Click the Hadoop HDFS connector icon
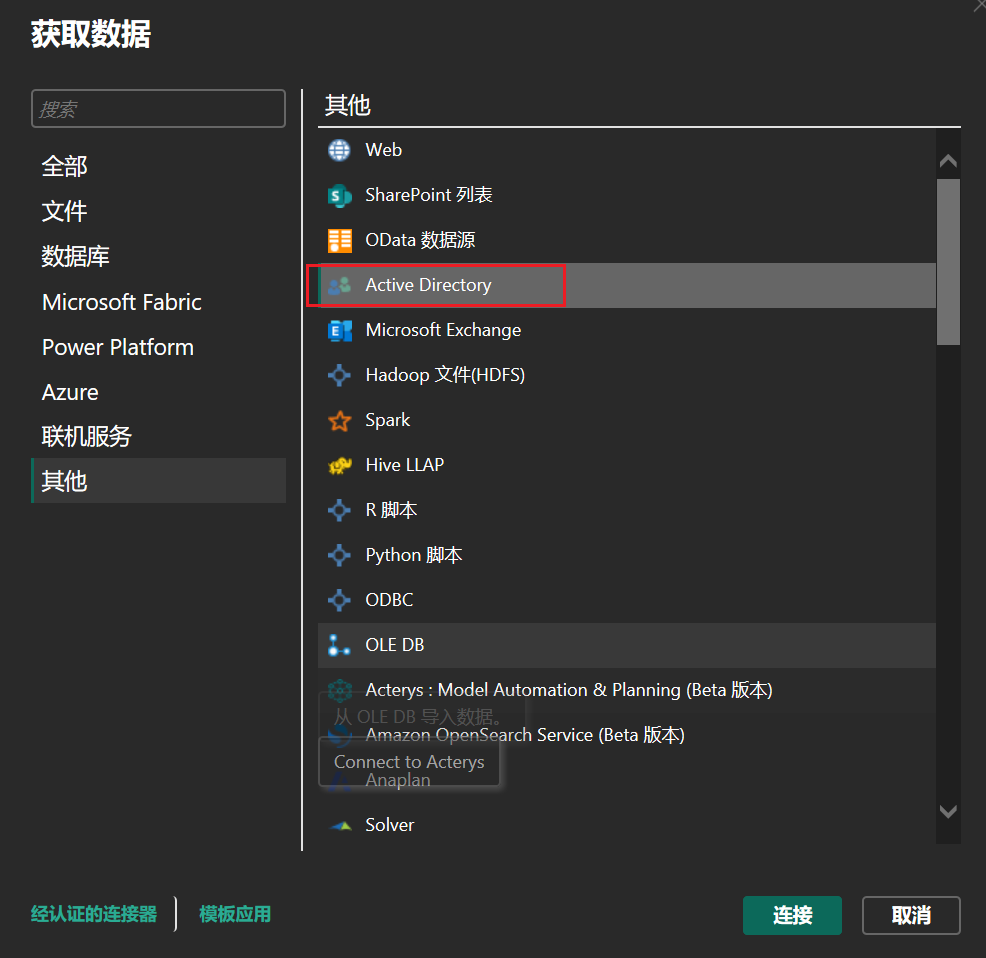This screenshot has height=958, width=986. (340, 376)
